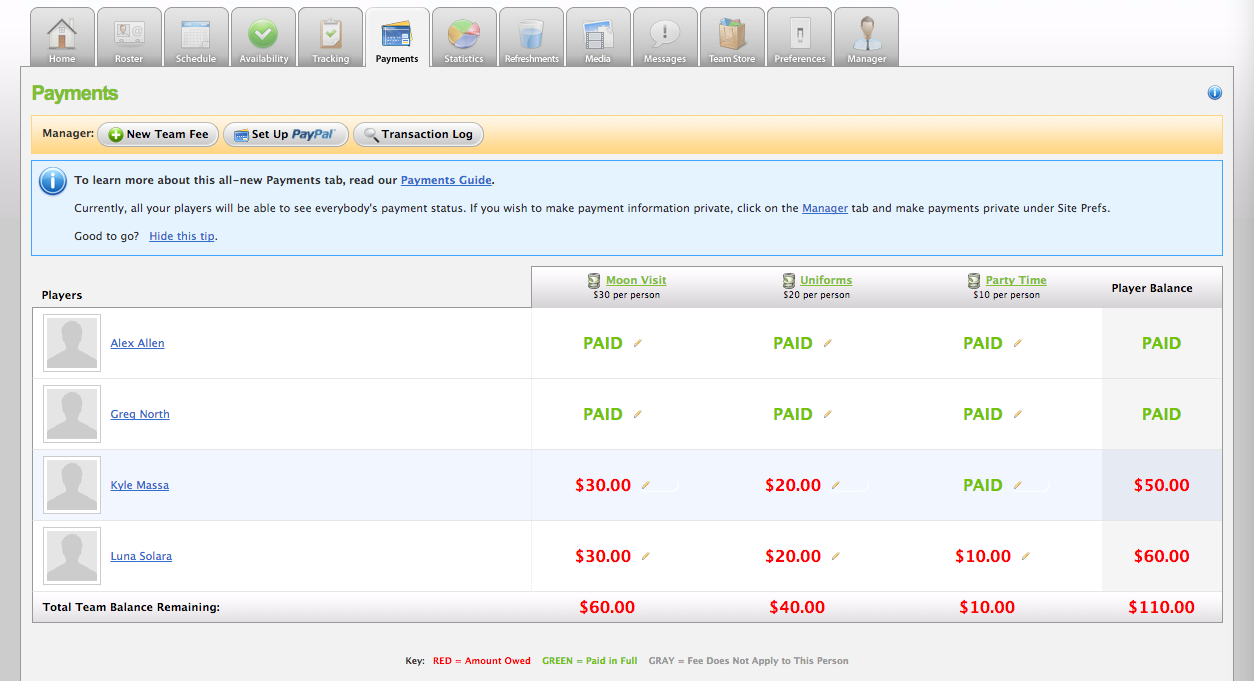Click the Moon Visit $60.00 column total
This screenshot has width=1254, height=681.
tap(607, 607)
